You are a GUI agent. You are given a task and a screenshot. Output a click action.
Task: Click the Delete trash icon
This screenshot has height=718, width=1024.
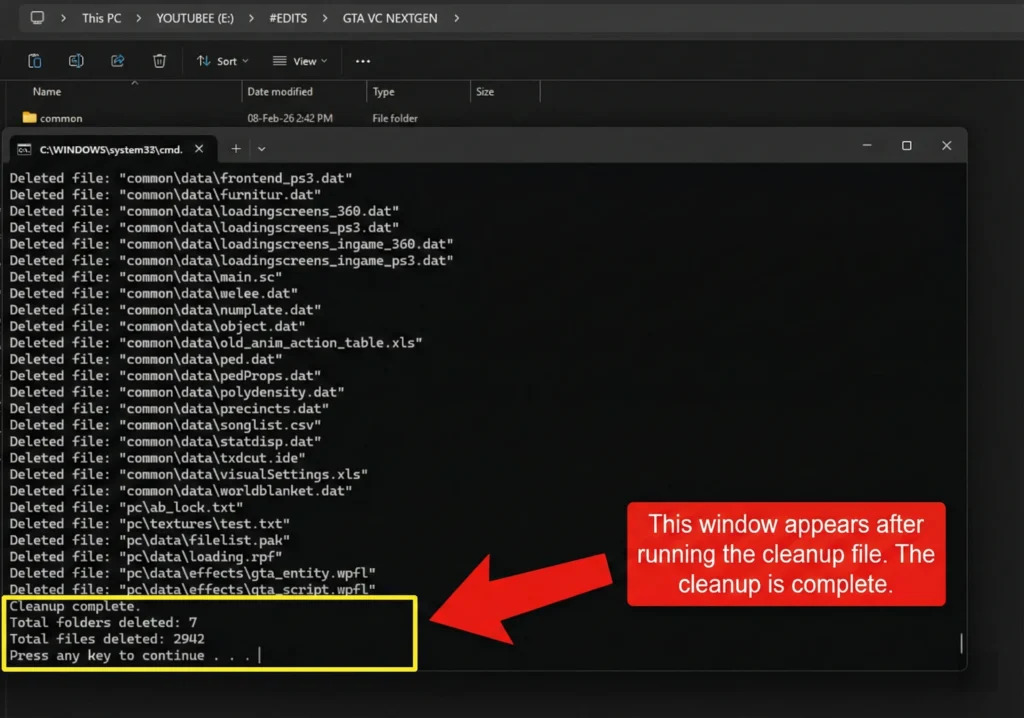click(x=159, y=61)
